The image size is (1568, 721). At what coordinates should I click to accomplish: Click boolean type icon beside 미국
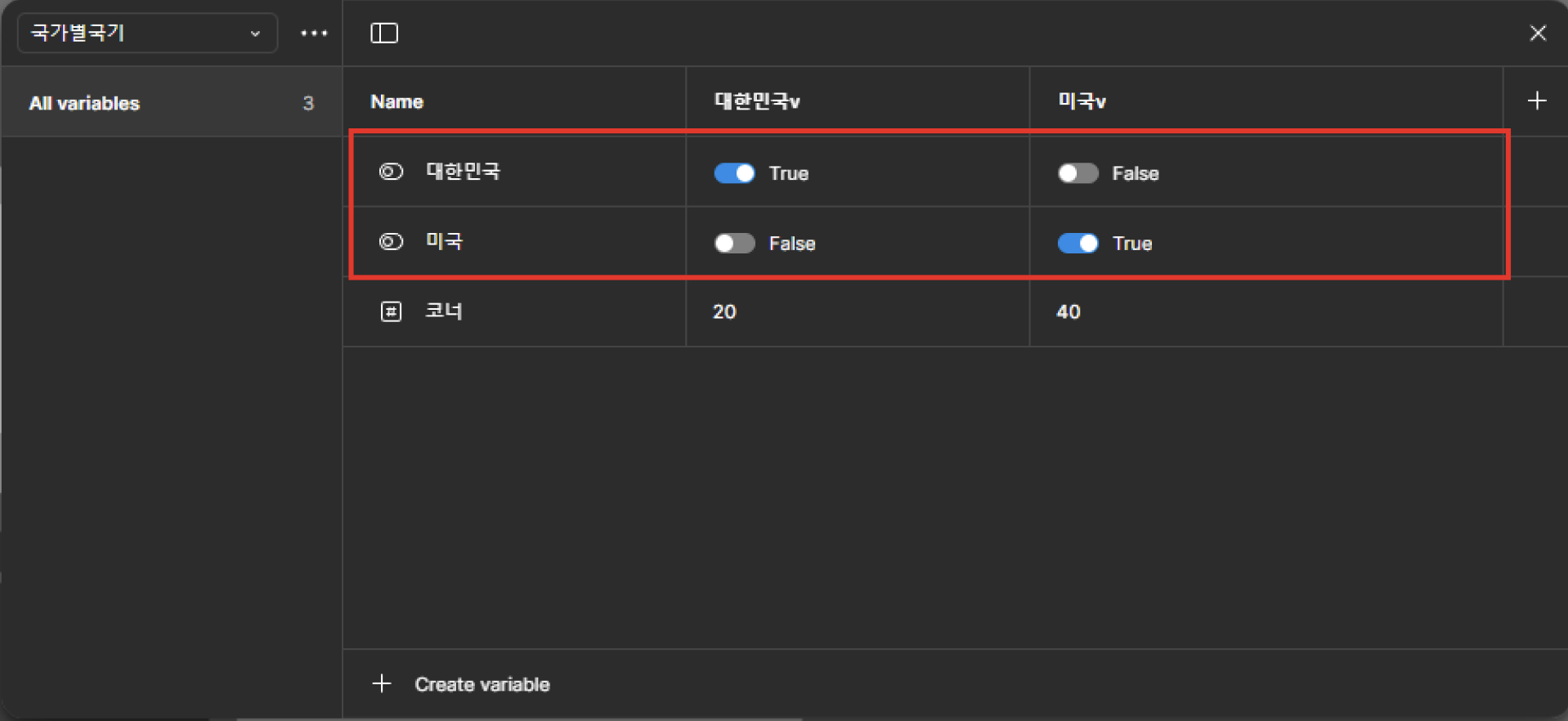(x=391, y=242)
